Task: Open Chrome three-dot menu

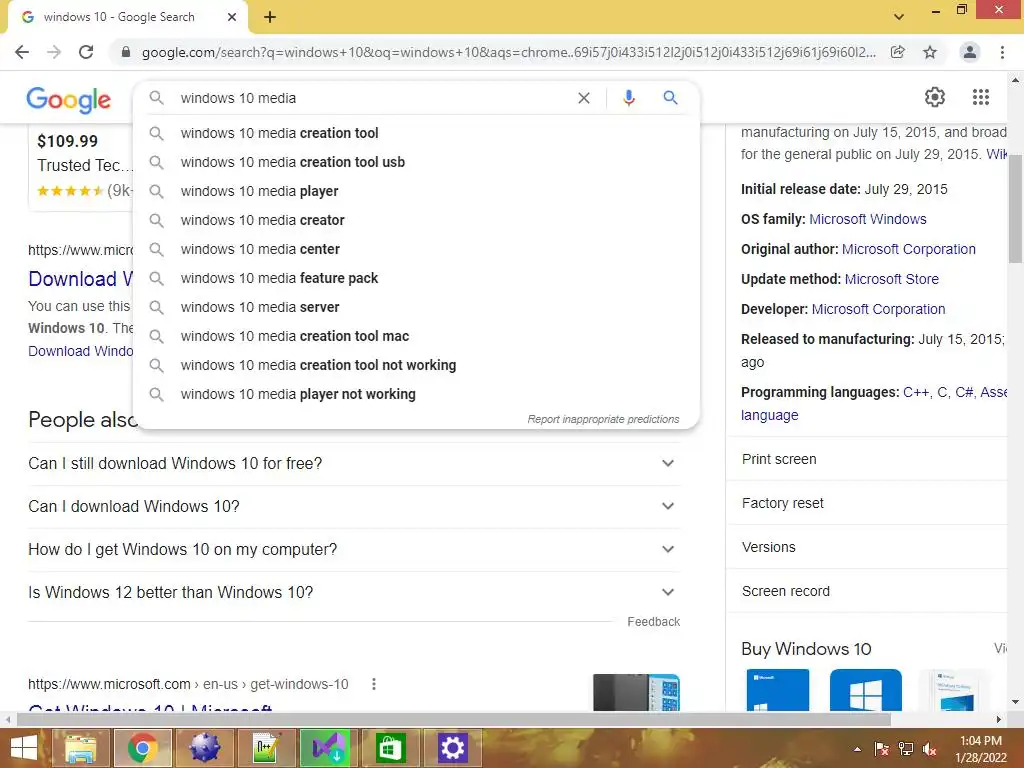Action: coord(1002,52)
